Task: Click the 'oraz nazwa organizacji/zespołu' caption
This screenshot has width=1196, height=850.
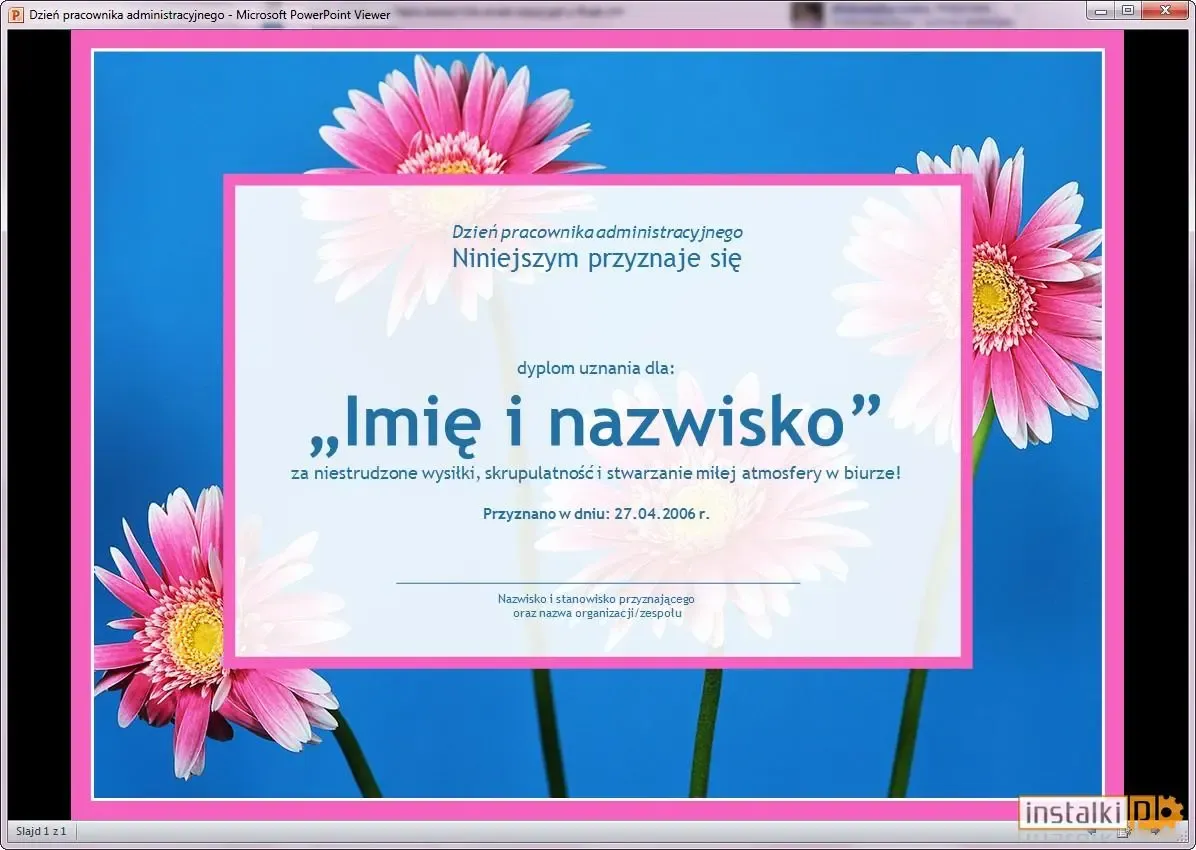Action: click(x=597, y=613)
